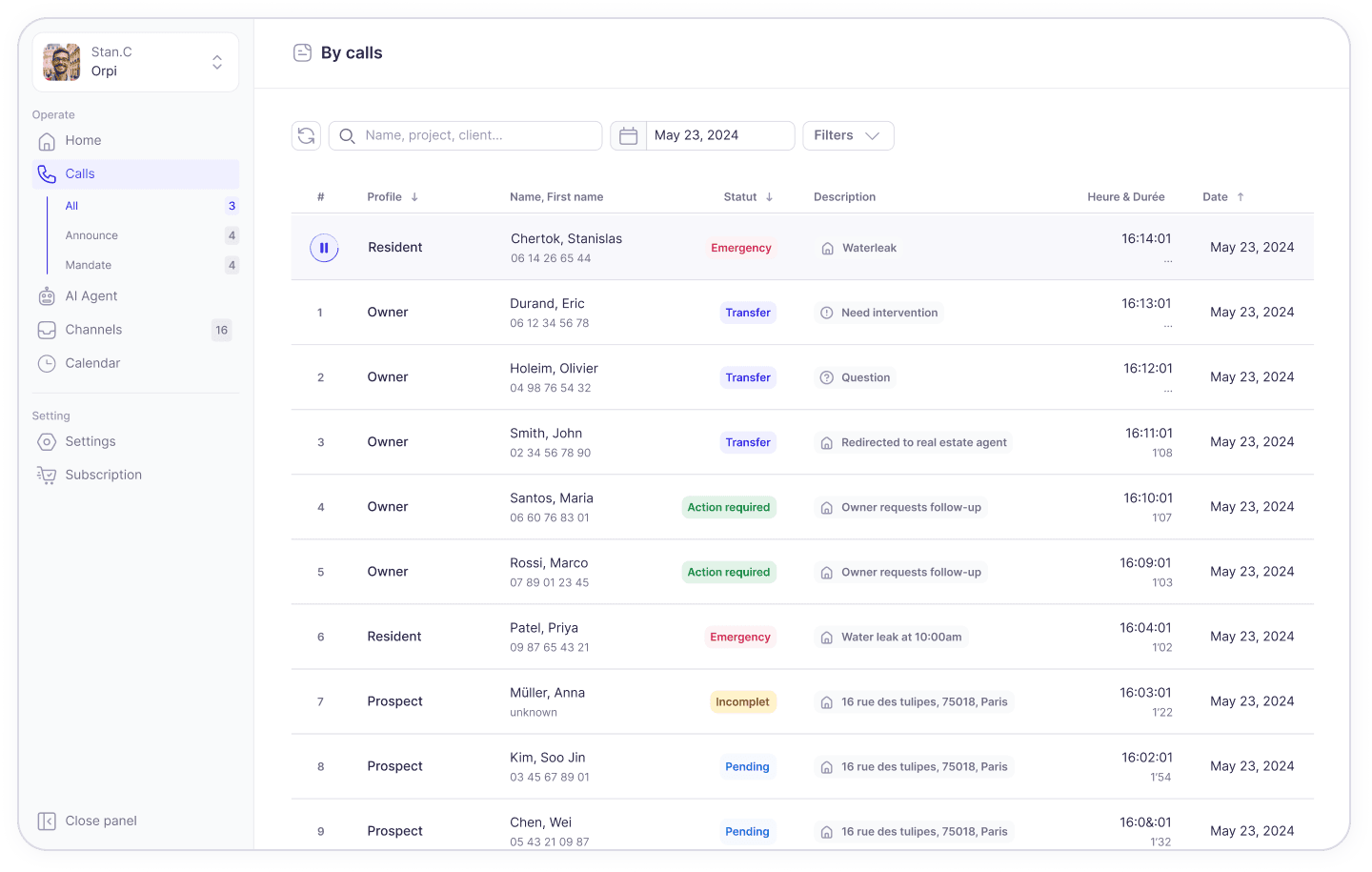Click the By calls header icon
Screen dimensions: 1372x872
[x=302, y=52]
